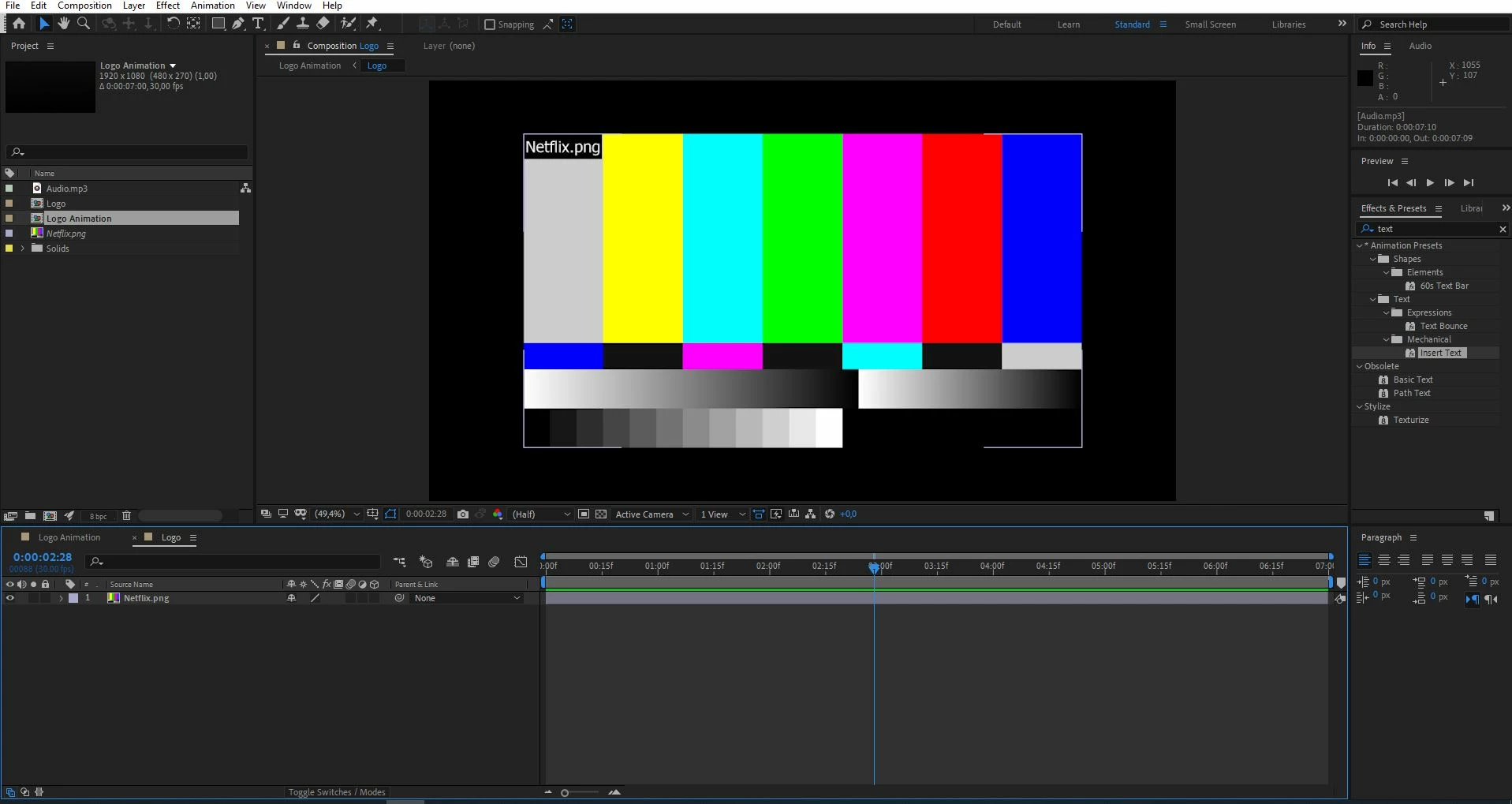Expand the Solids folder
1512x804 pixels.
(x=22, y=249)
